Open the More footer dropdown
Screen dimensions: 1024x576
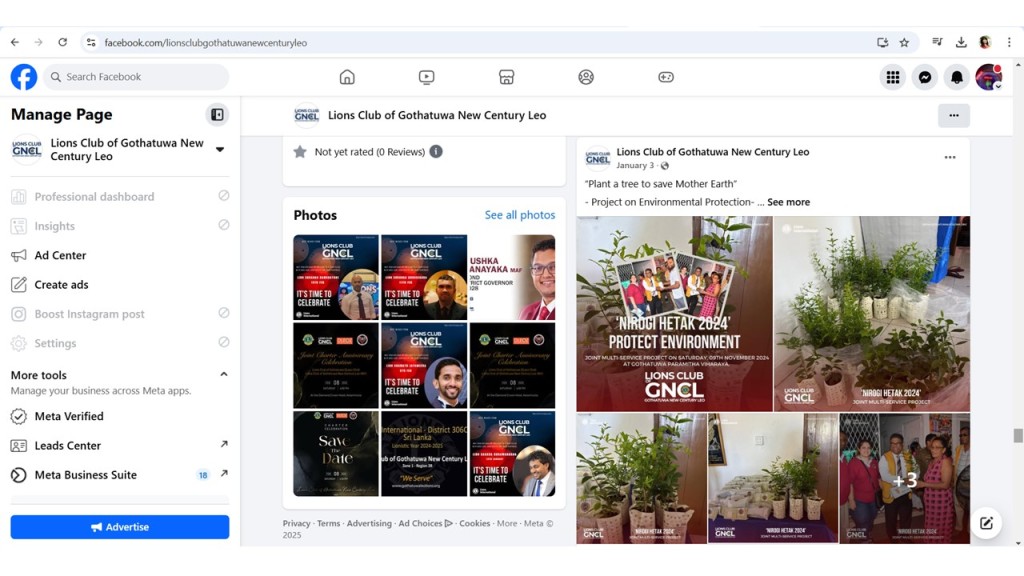coord(507,524)
